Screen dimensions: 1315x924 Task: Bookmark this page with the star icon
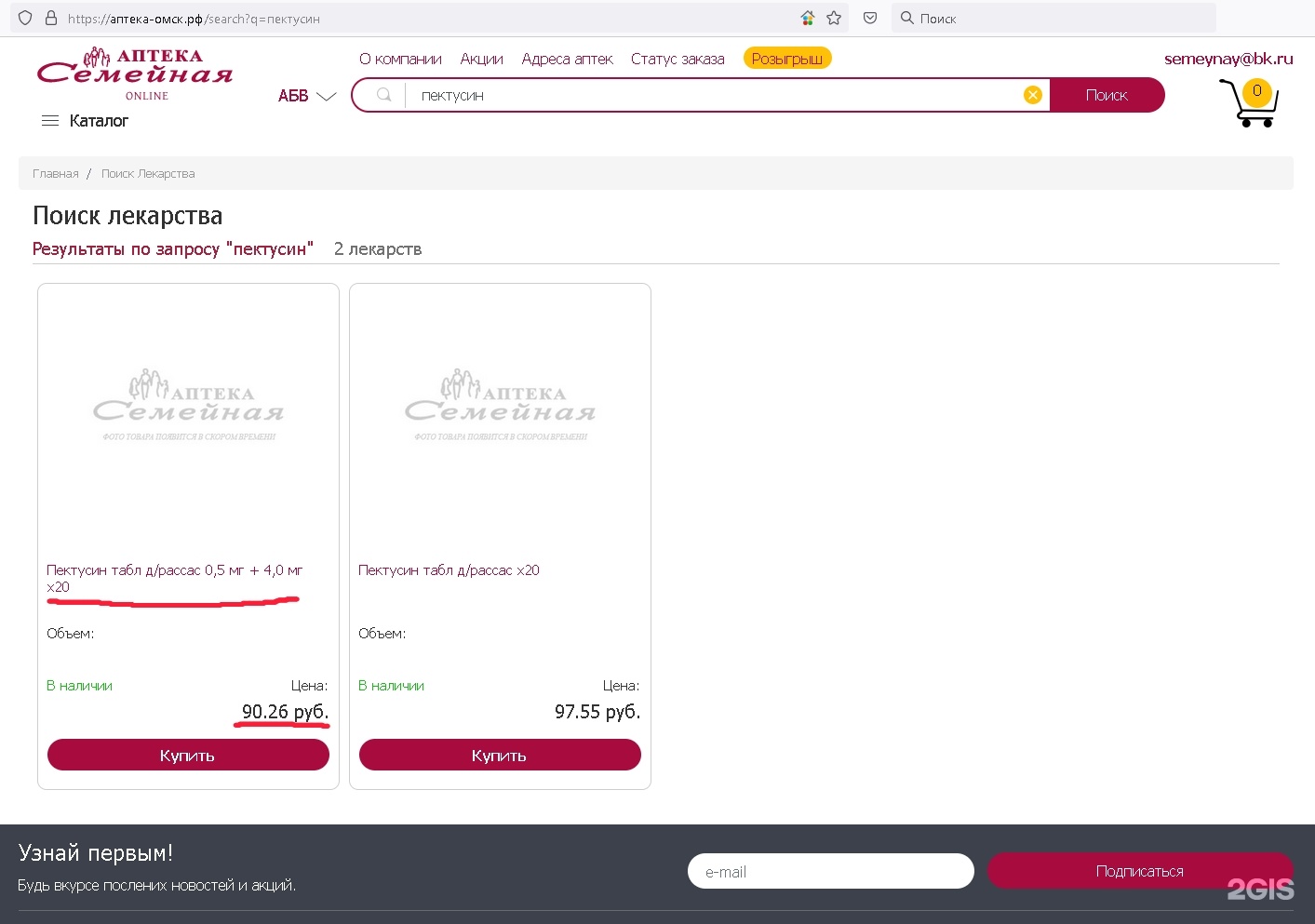click(834, 18)
